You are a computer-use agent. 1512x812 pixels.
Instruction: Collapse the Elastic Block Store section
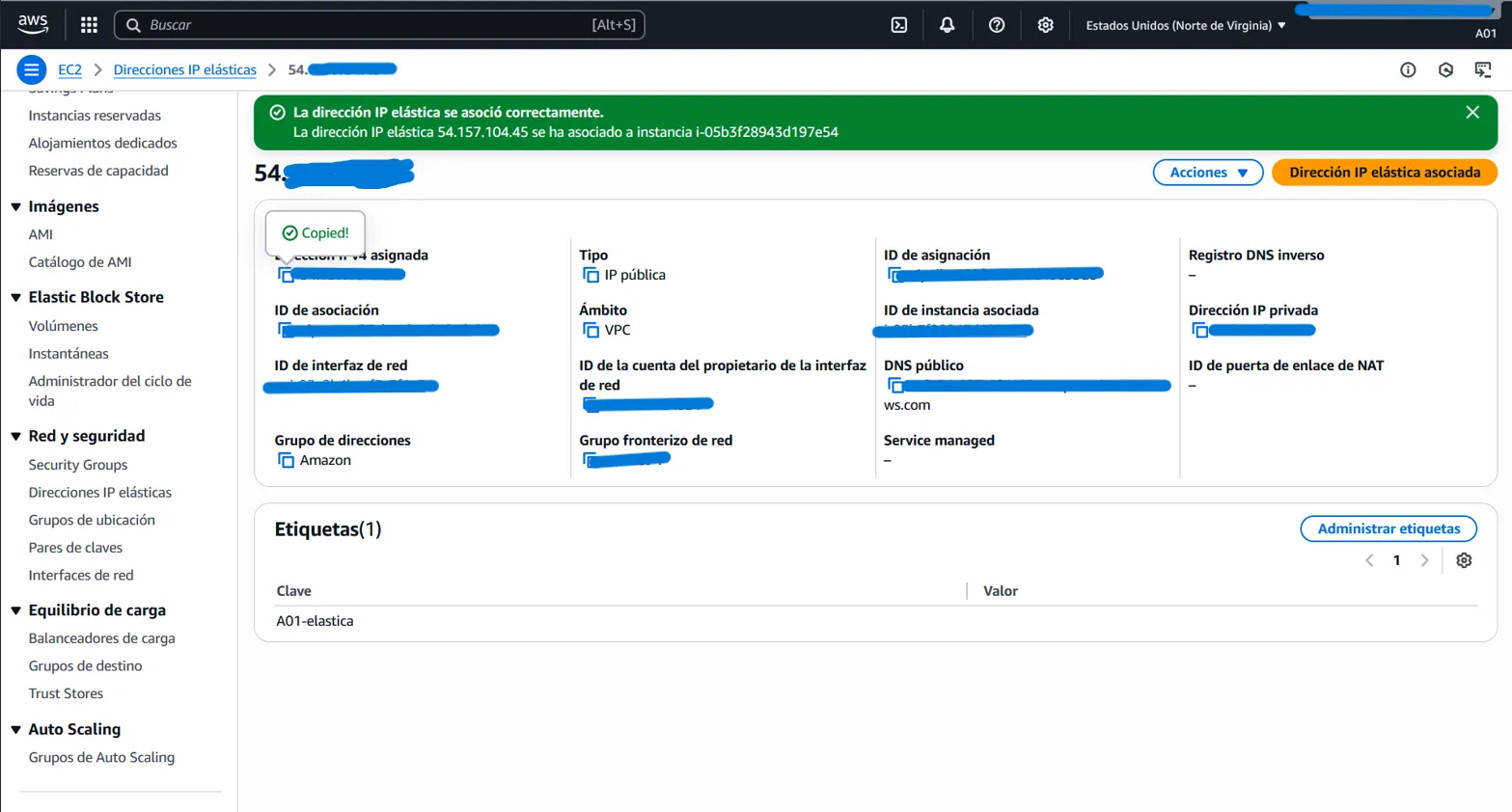(16, 298)
